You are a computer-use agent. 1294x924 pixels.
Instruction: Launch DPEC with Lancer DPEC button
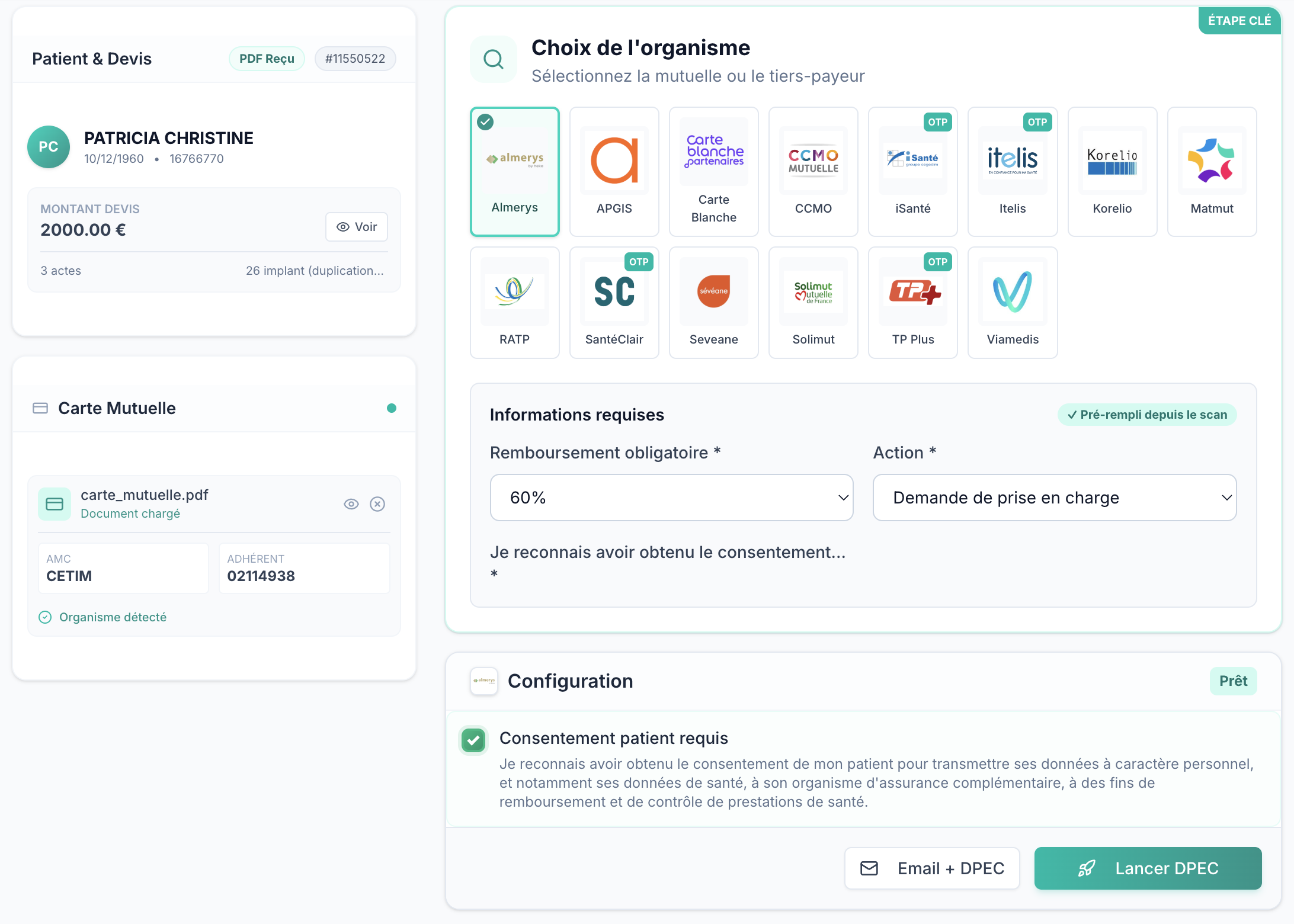pos(1148,868)
